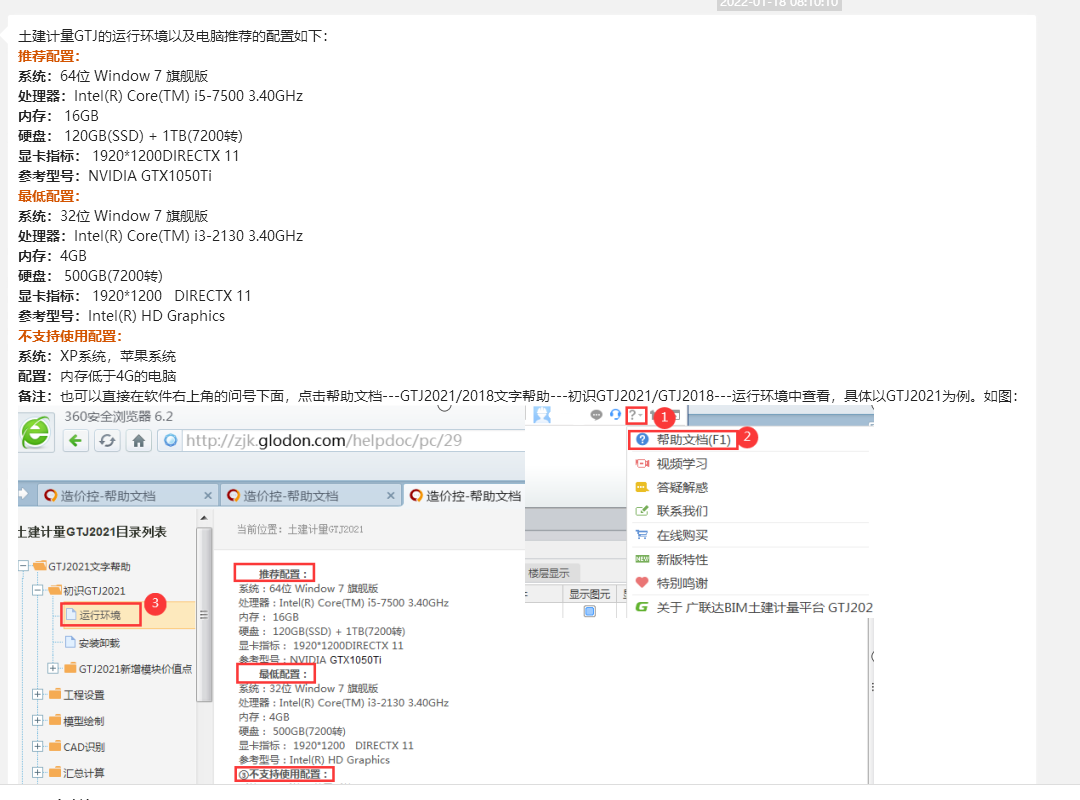Open the 安装卸载 tree item
Image resolution: width=1080 pixels, height=800 pixels.
(x=99, y=643)
